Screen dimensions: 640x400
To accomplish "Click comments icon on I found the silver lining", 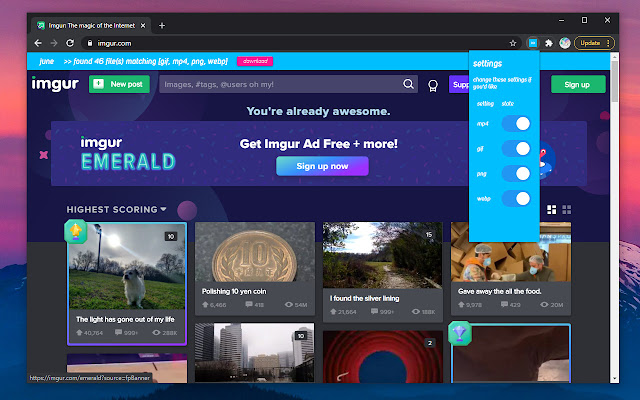I will [x=374, y=311].
